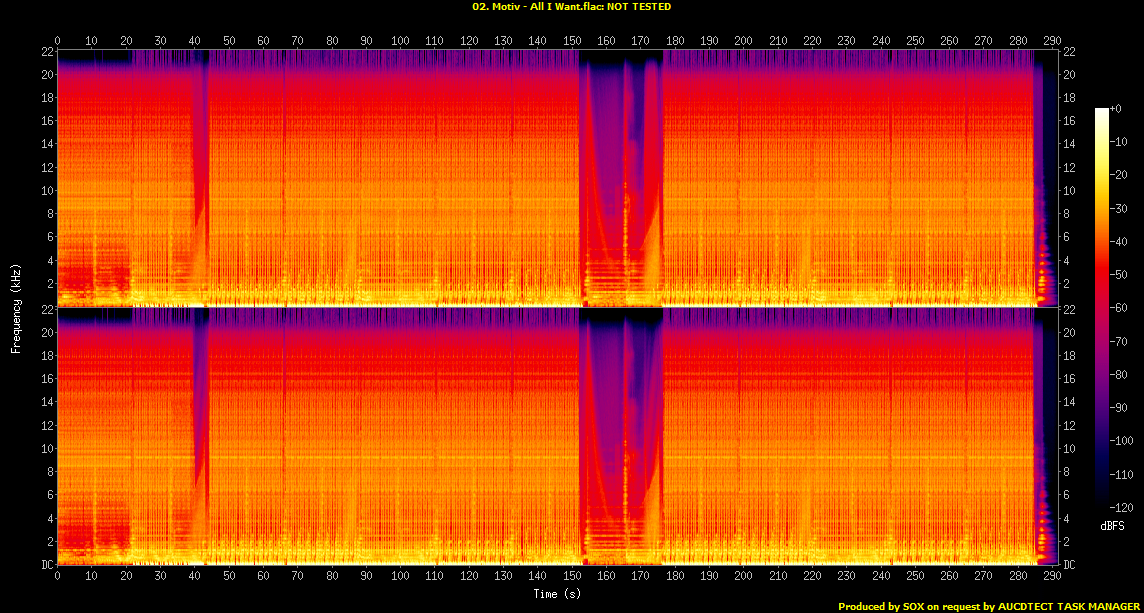Click the "100" tick on the lower time axis

[x=400, y=576]
